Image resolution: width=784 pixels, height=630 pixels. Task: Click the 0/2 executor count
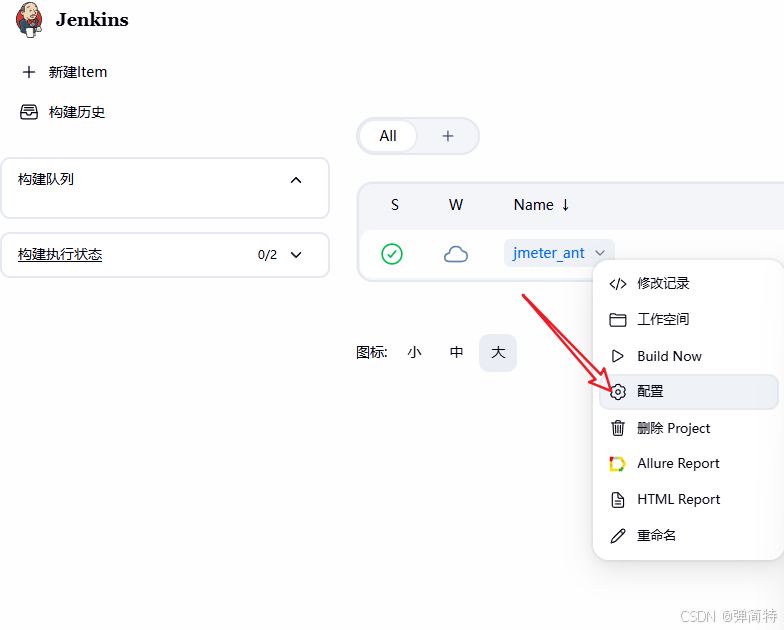pos(267,255)
